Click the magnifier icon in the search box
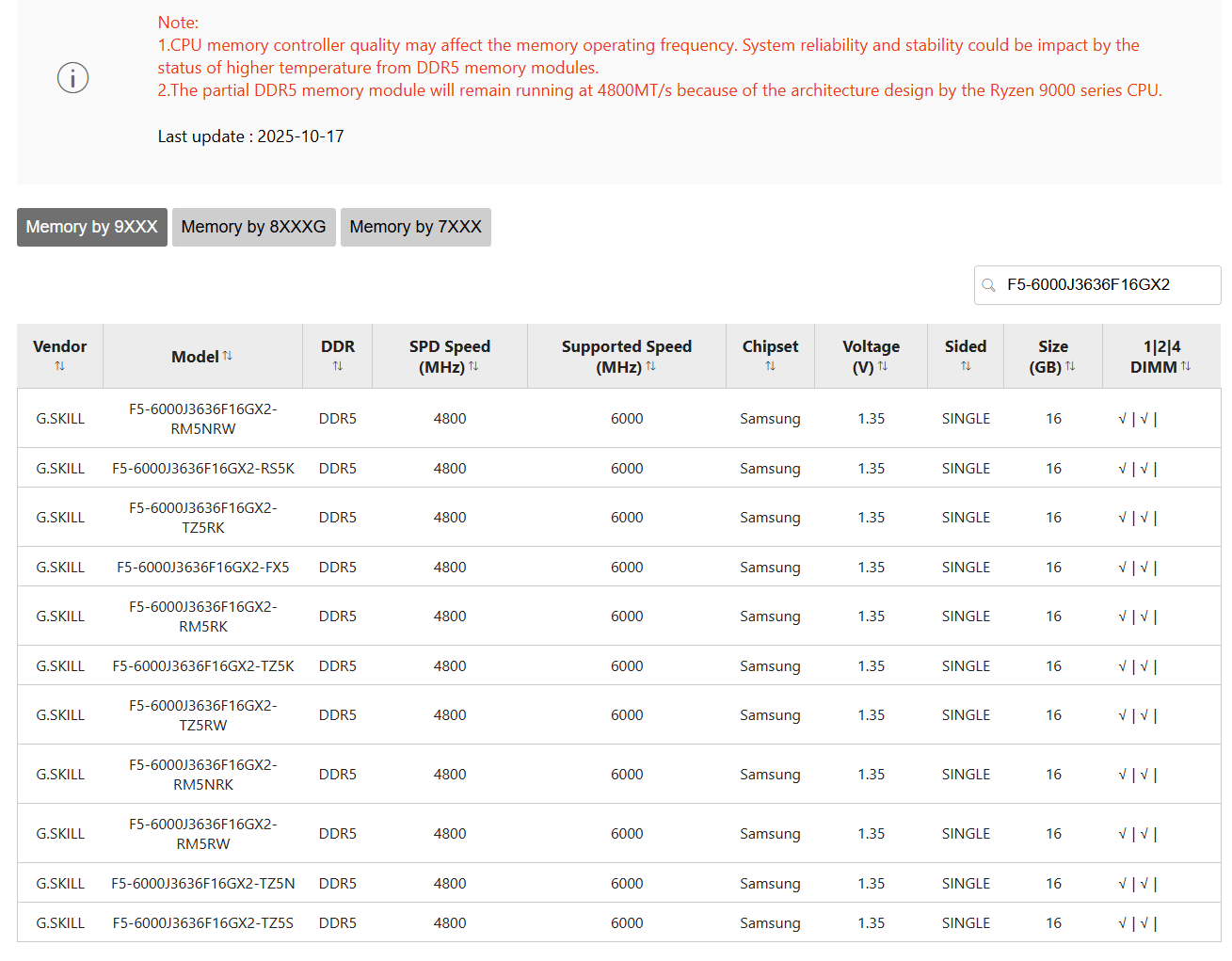Image resolution: width=1232 pixels, height=961 pixels. 988,285
